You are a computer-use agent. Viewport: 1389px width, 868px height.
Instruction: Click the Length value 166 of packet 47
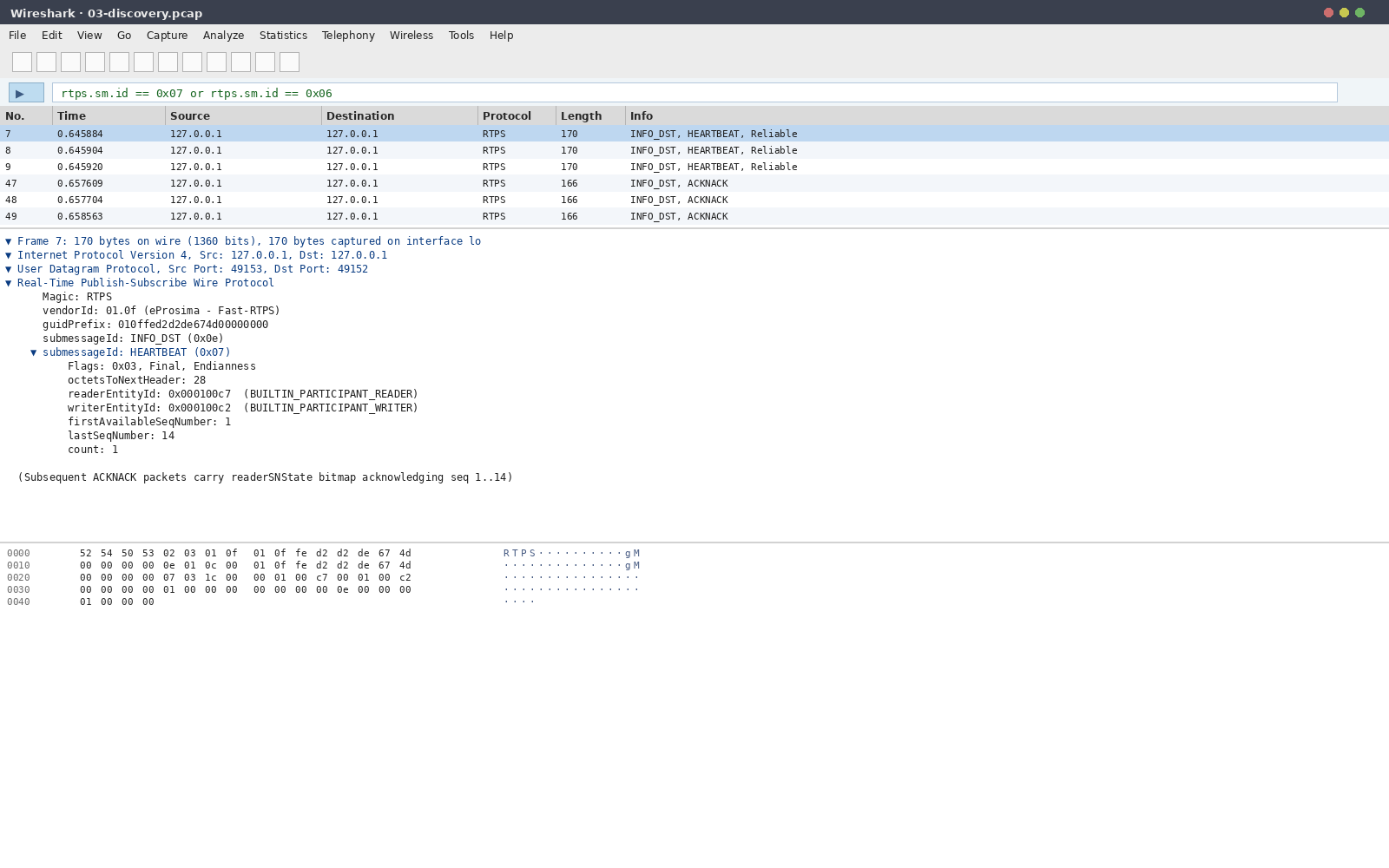[569, 183]
